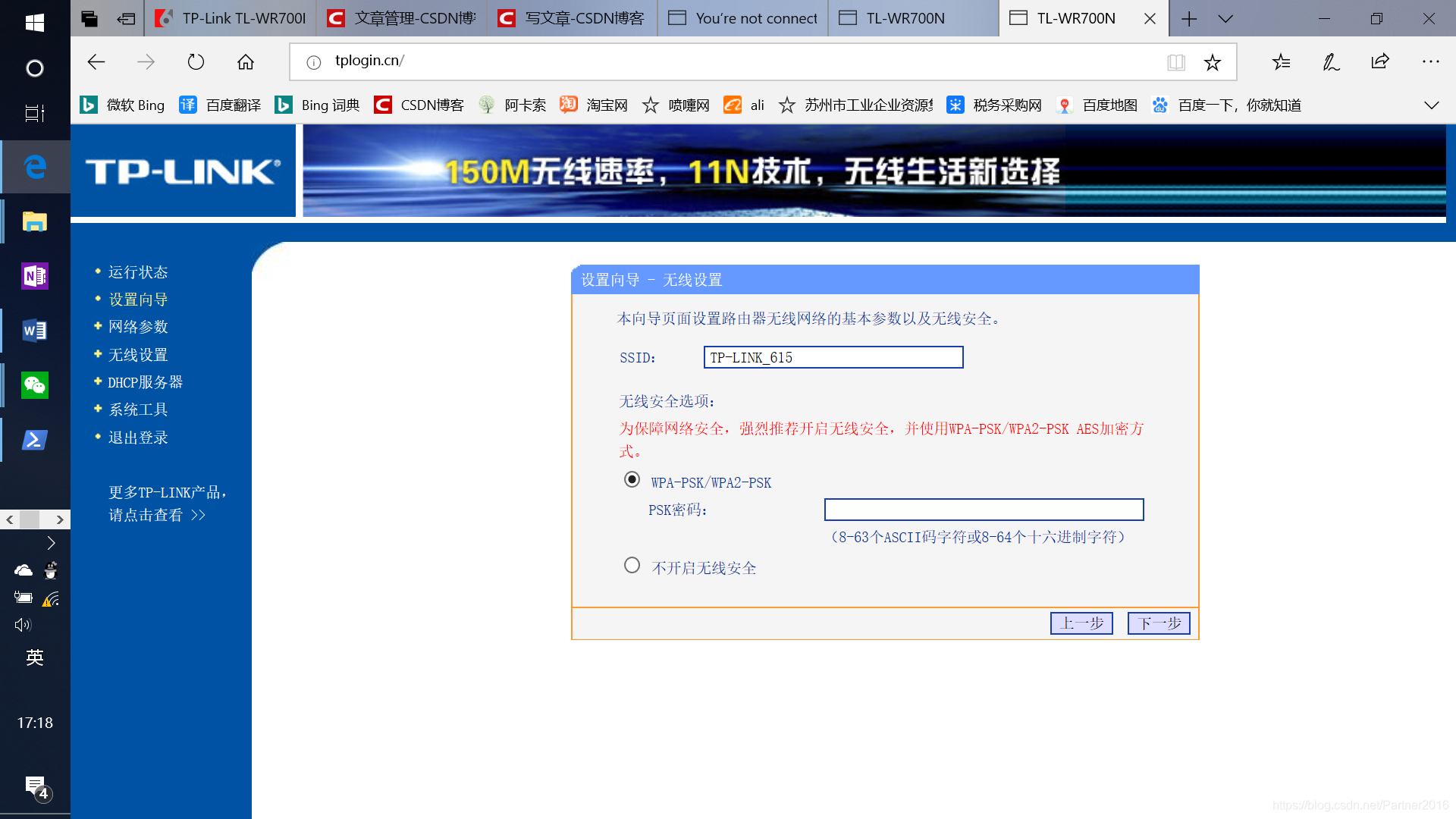Switch to the TL-WR700N tab
The height and width of the screenshot is (819, 1456).
click(912, 18)
